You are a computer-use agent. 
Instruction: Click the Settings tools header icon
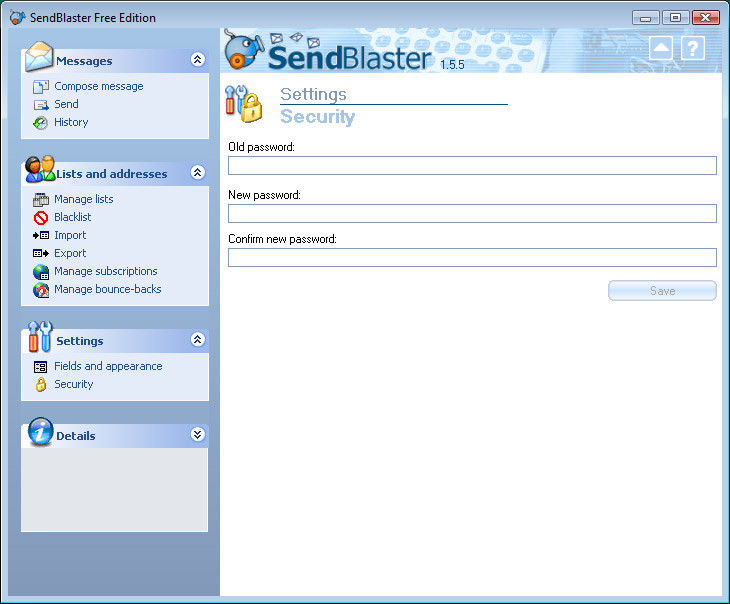[x=40, y=336]
